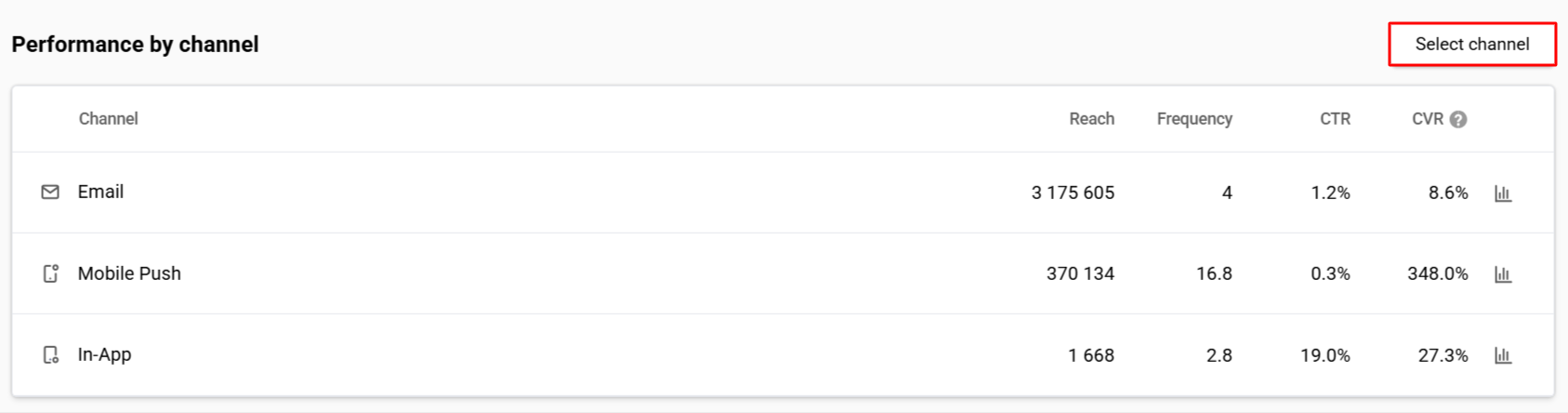
Task: Open the chart icon for Email row
Action: (1503, 193)
